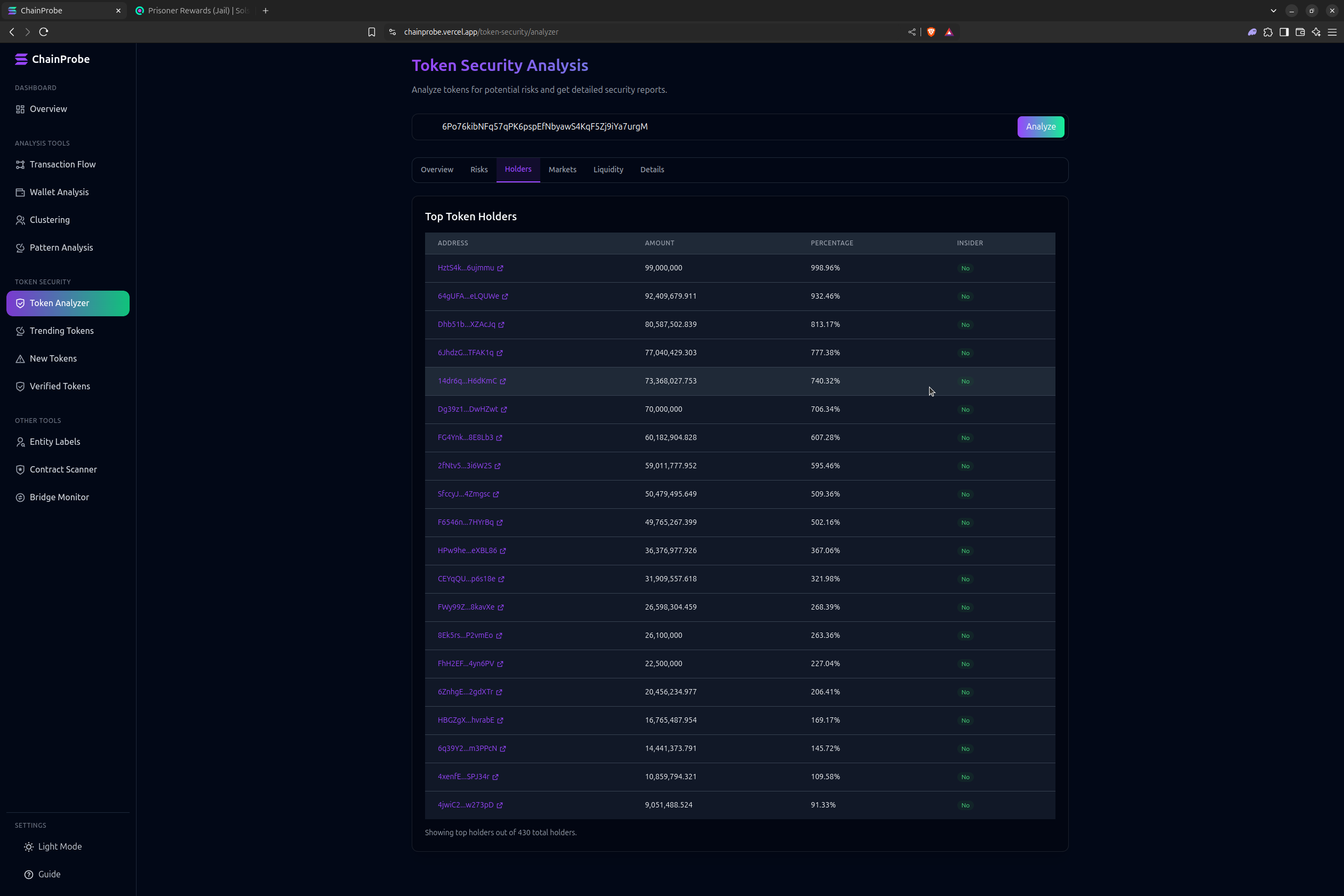This screenshot has height=896, width=1344.
Task: Open Pattern Analysis tool
Action: click(67, 247)
